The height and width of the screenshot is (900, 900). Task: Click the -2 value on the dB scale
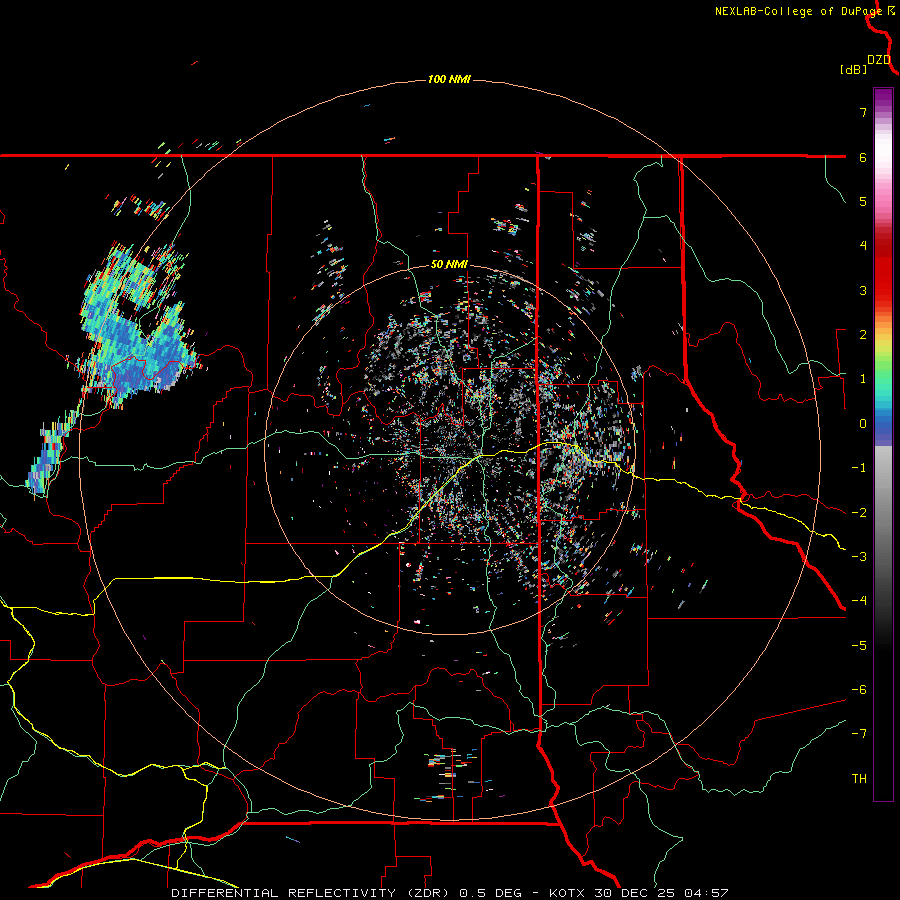859,513
